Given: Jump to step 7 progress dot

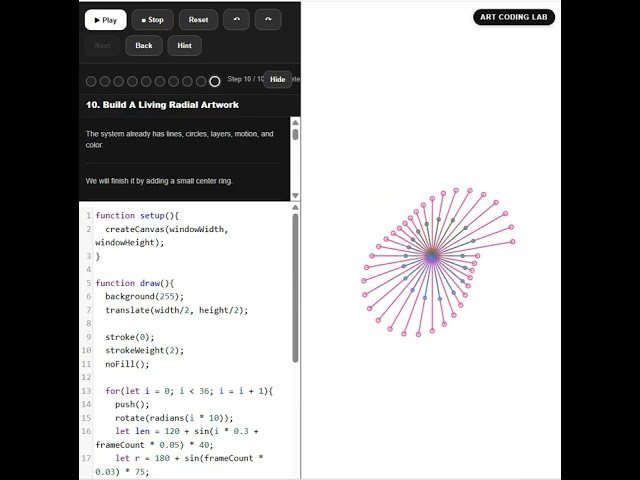Looking at the screenshot, I should coord(173,81).
